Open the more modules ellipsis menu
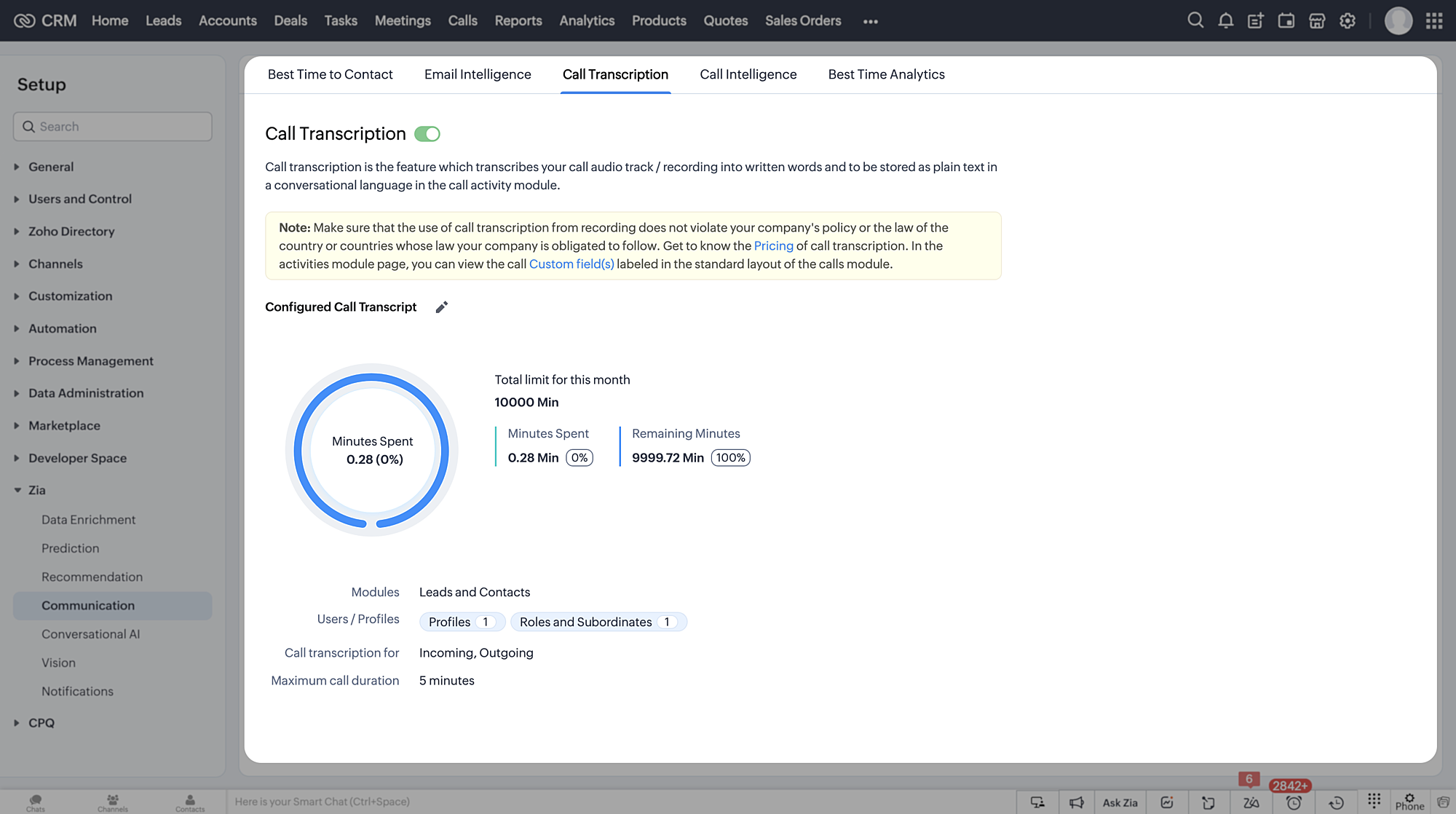1456x814 pixels. pos(871,21)
